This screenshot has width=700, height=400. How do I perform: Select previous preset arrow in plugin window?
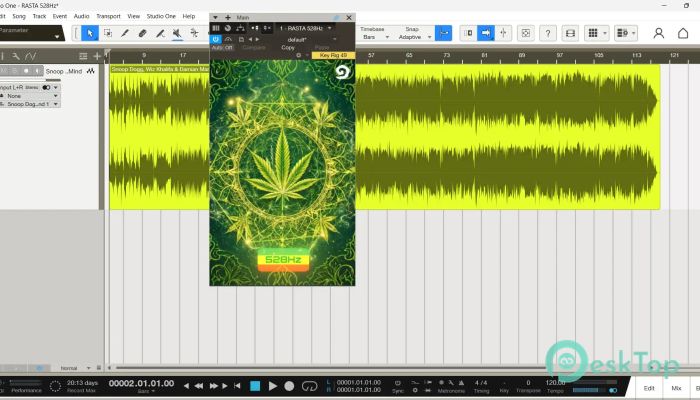(x=250, y=39)
